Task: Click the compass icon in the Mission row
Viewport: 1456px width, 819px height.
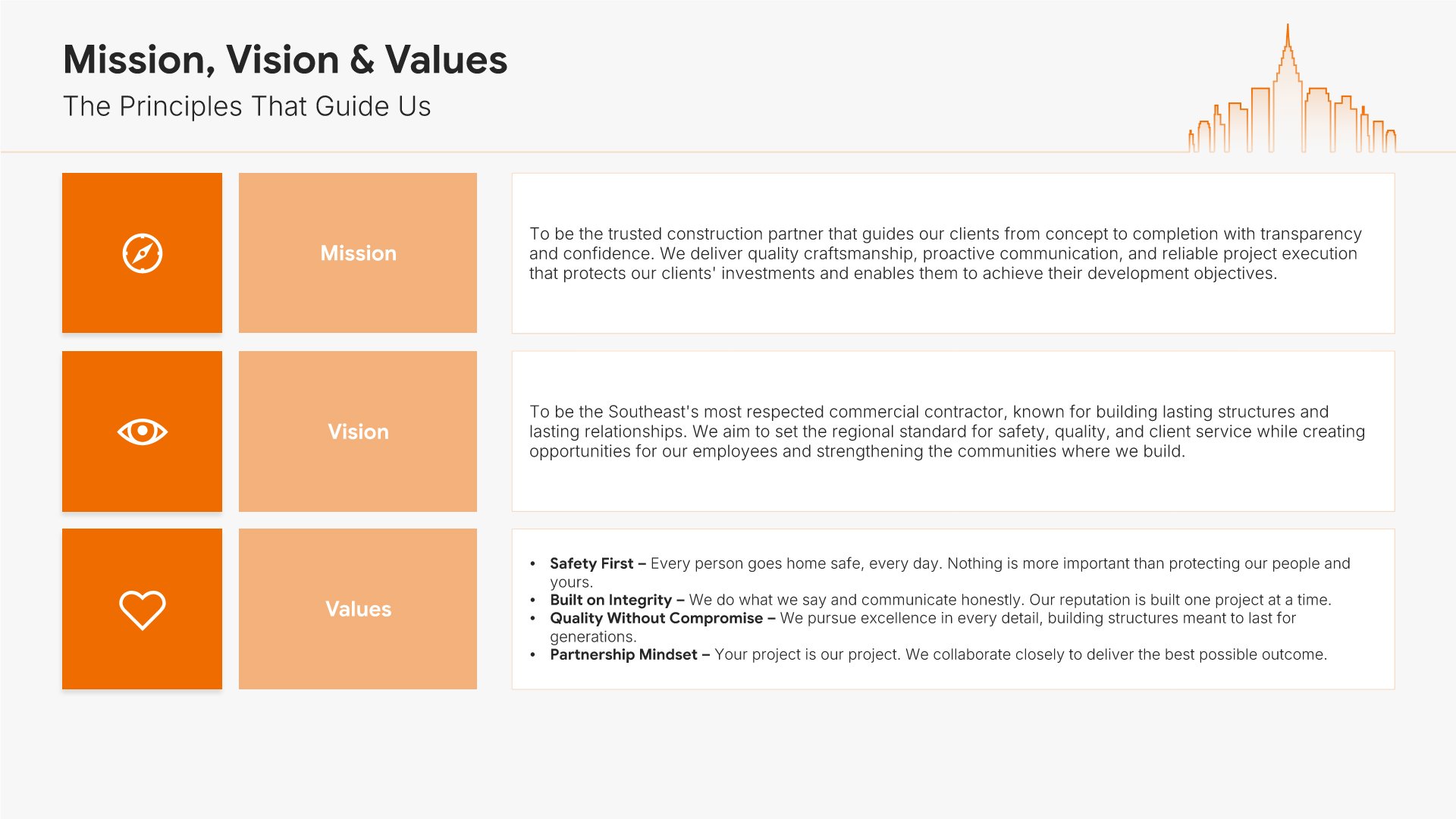Action: (x=143, y=253)
